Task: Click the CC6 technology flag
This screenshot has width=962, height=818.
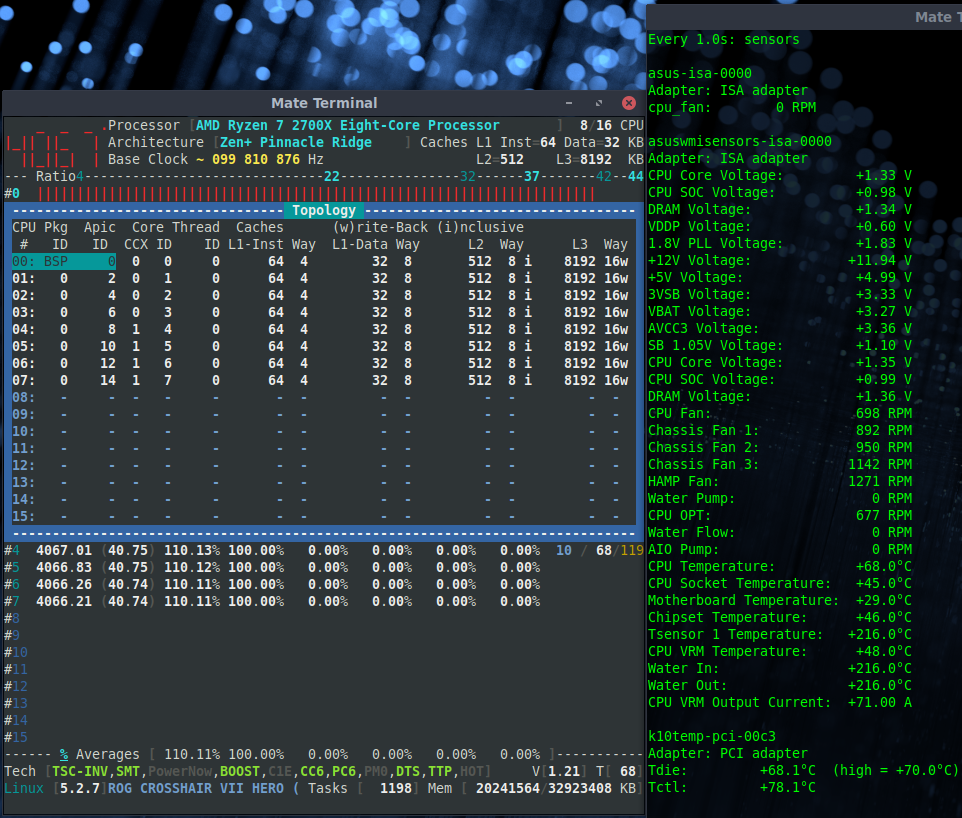Action: [x=312, y=771]
